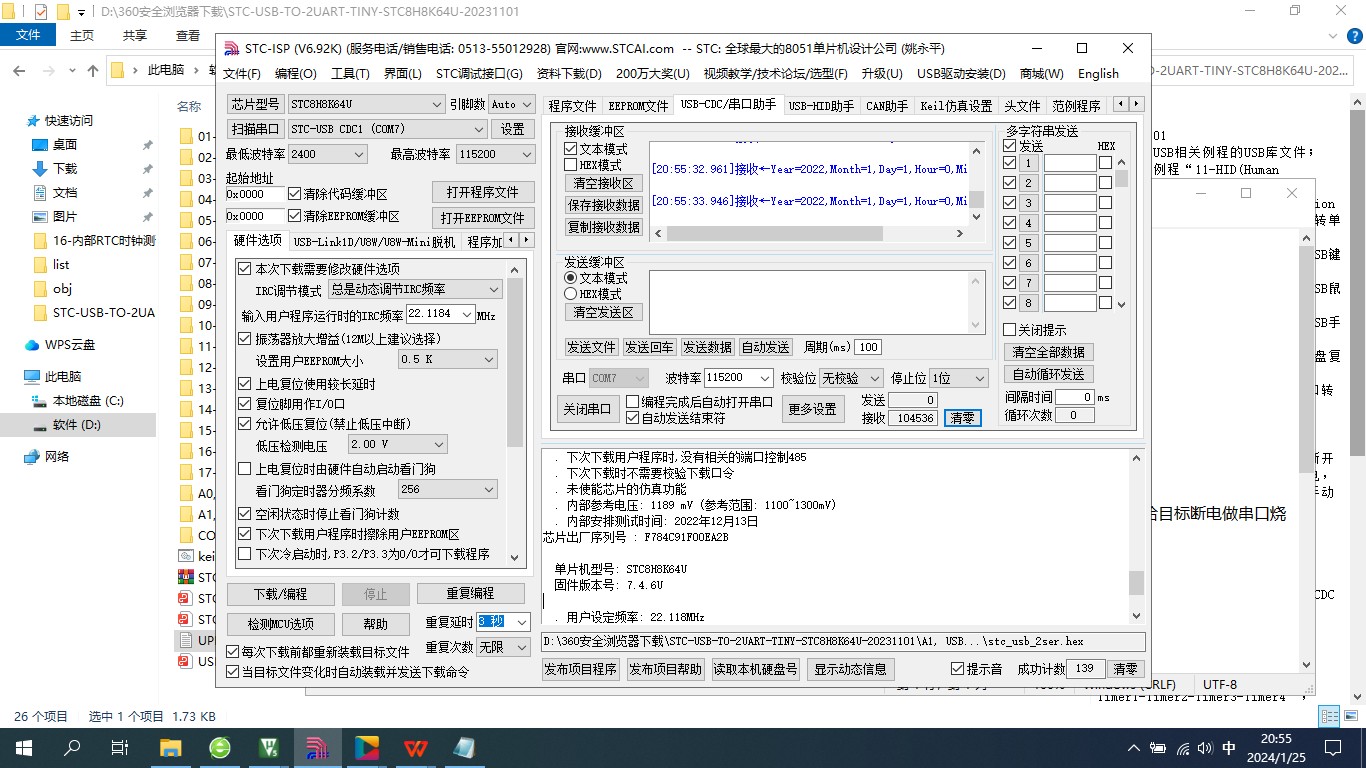
Task: Switch to the EEPROM文件 tab
Action: tap(638, 106)
